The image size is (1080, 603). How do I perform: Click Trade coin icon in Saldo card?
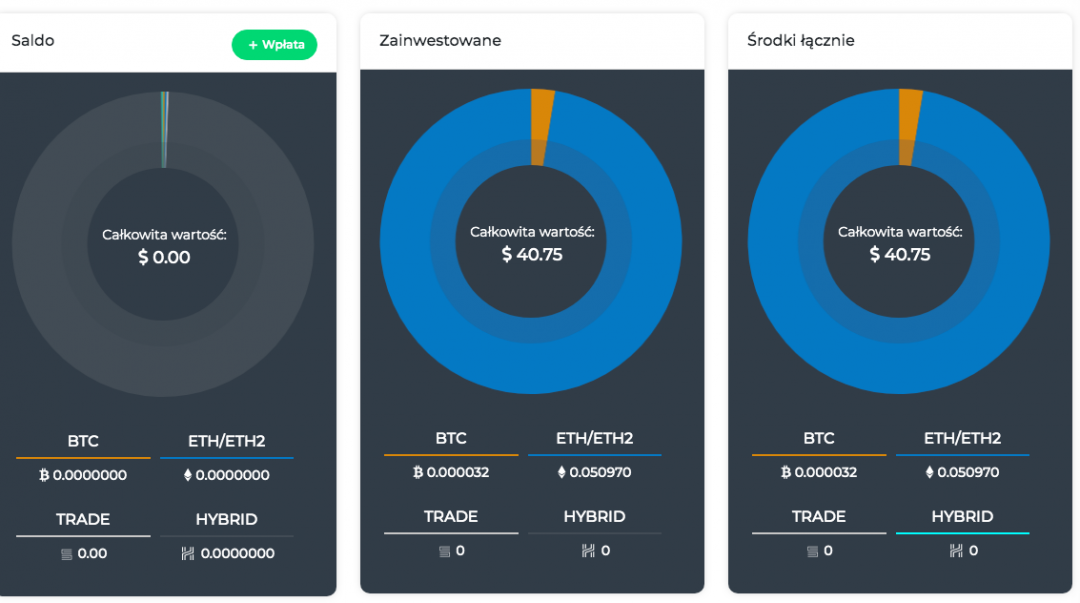coord(67,553)
